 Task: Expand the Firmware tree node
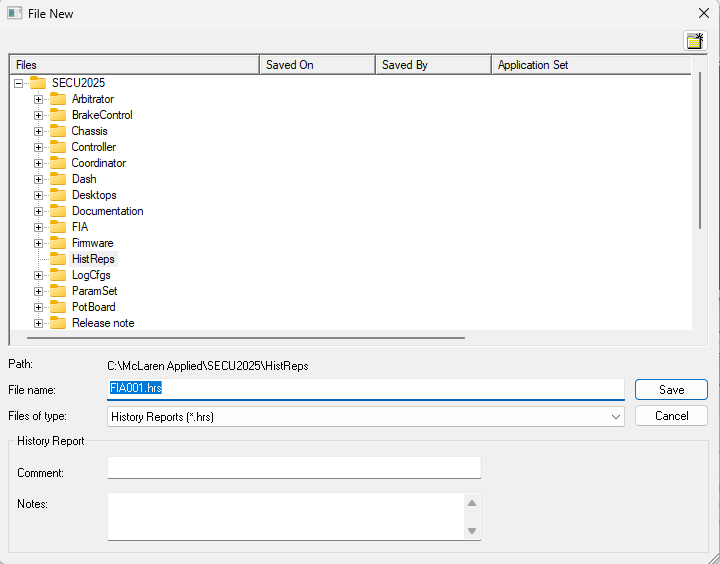(39, 244)
